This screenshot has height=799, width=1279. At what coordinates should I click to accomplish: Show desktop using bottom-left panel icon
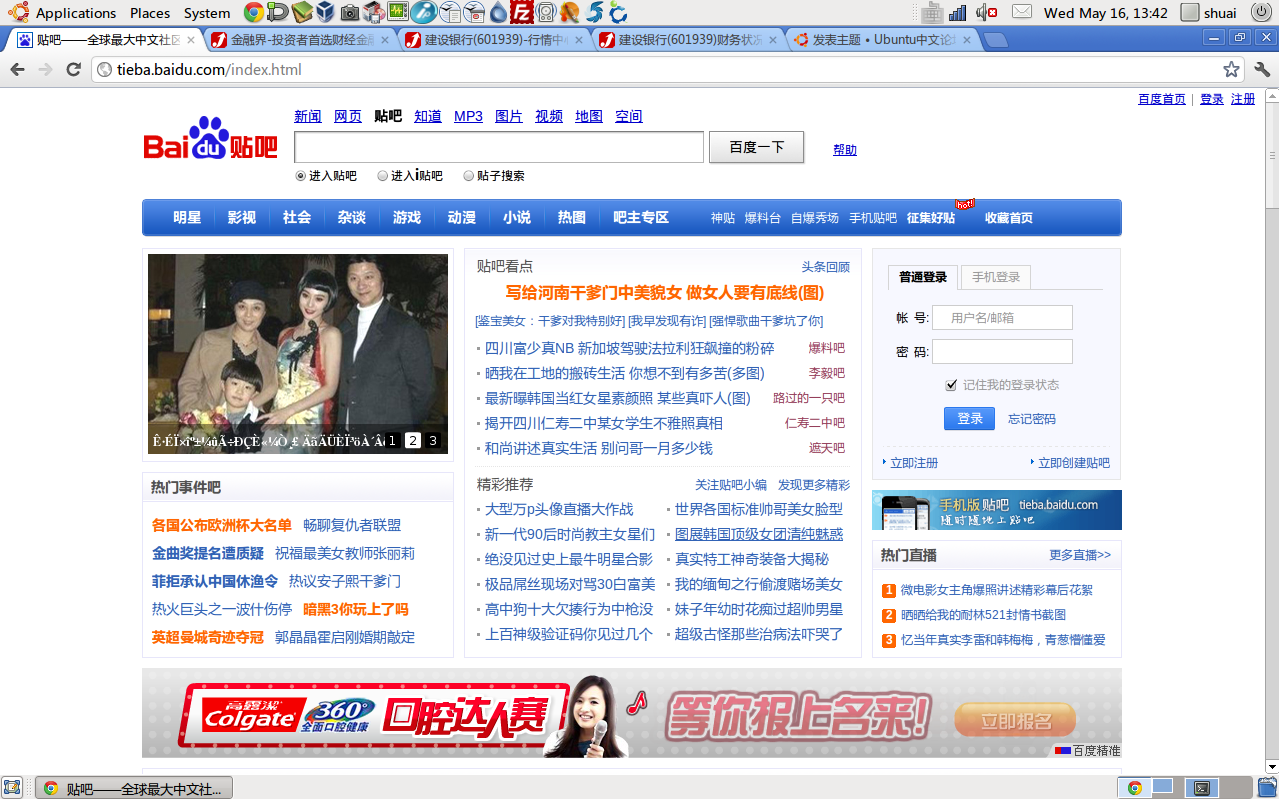click(x=12, y=787)
